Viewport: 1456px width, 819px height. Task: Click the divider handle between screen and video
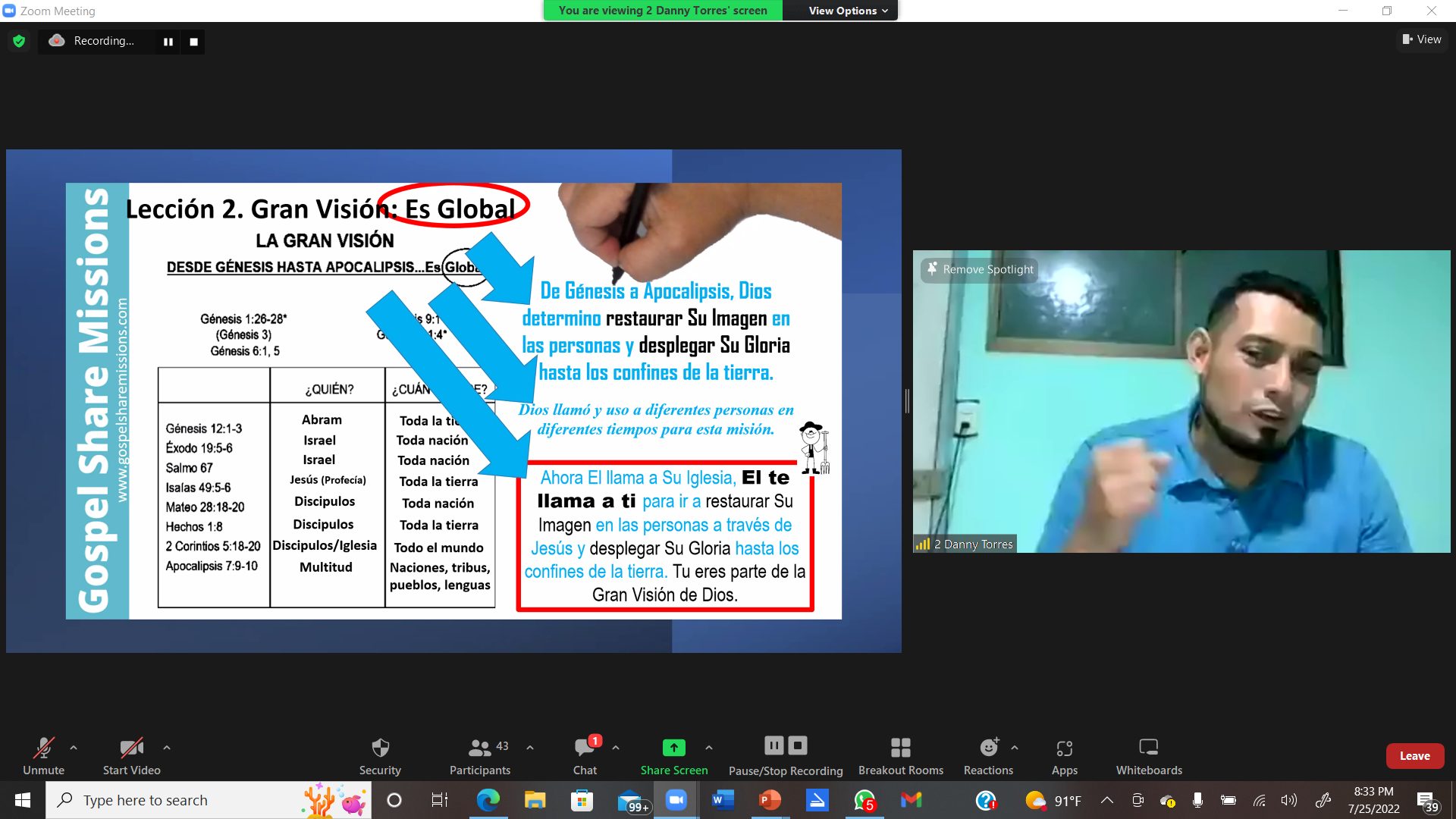point(907,400)
